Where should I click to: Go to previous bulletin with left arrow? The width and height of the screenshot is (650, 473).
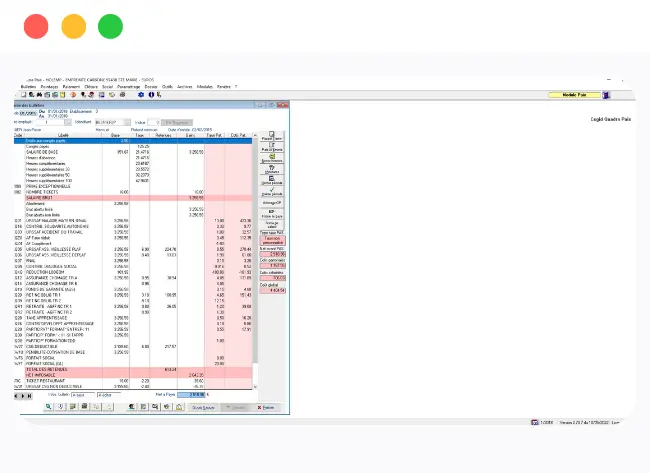[x=16, y=396]
